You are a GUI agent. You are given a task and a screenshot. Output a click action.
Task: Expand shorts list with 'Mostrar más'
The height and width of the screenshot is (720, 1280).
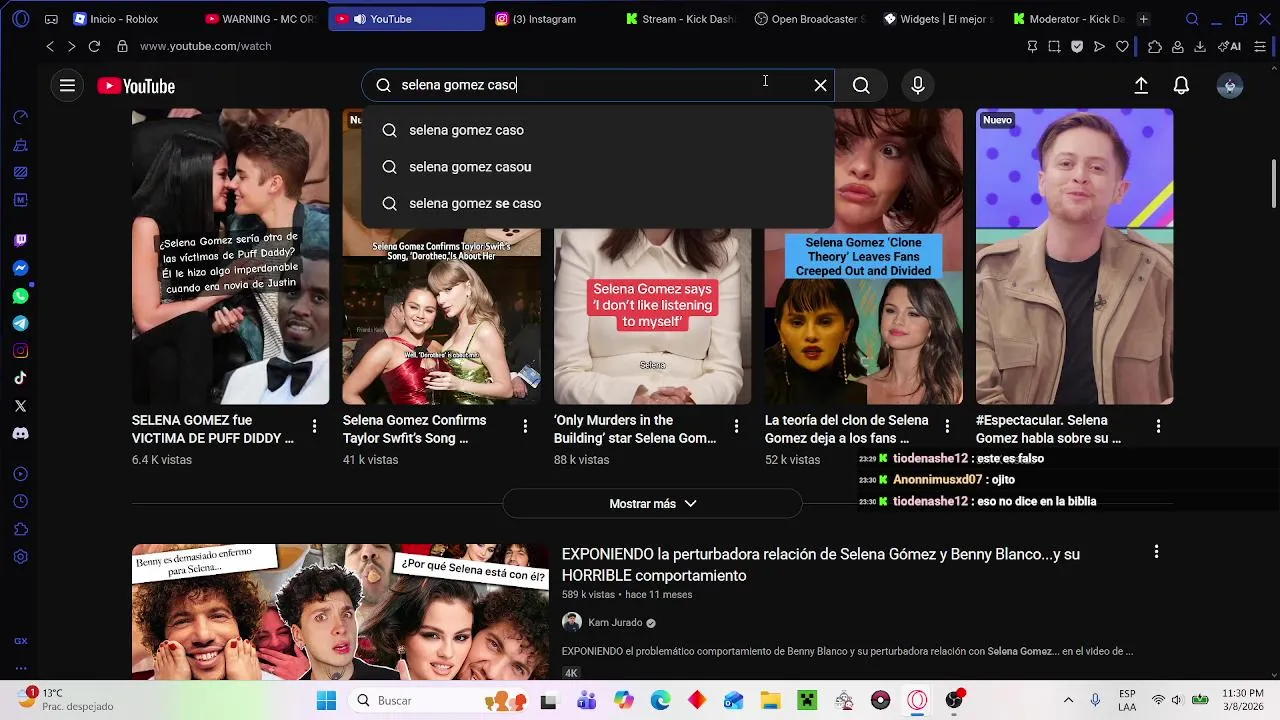652,504
